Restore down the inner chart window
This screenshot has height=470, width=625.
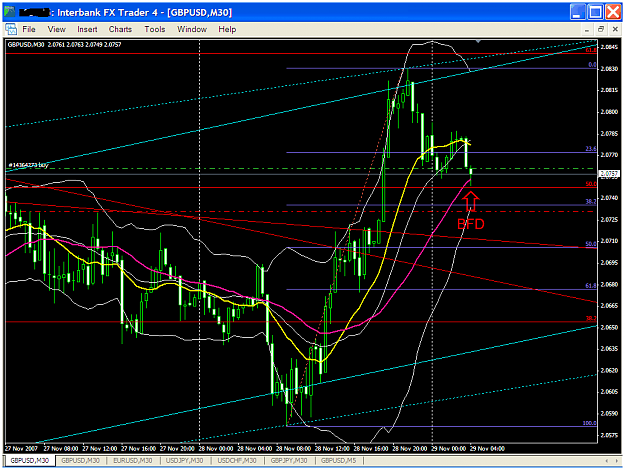[601, 29]
